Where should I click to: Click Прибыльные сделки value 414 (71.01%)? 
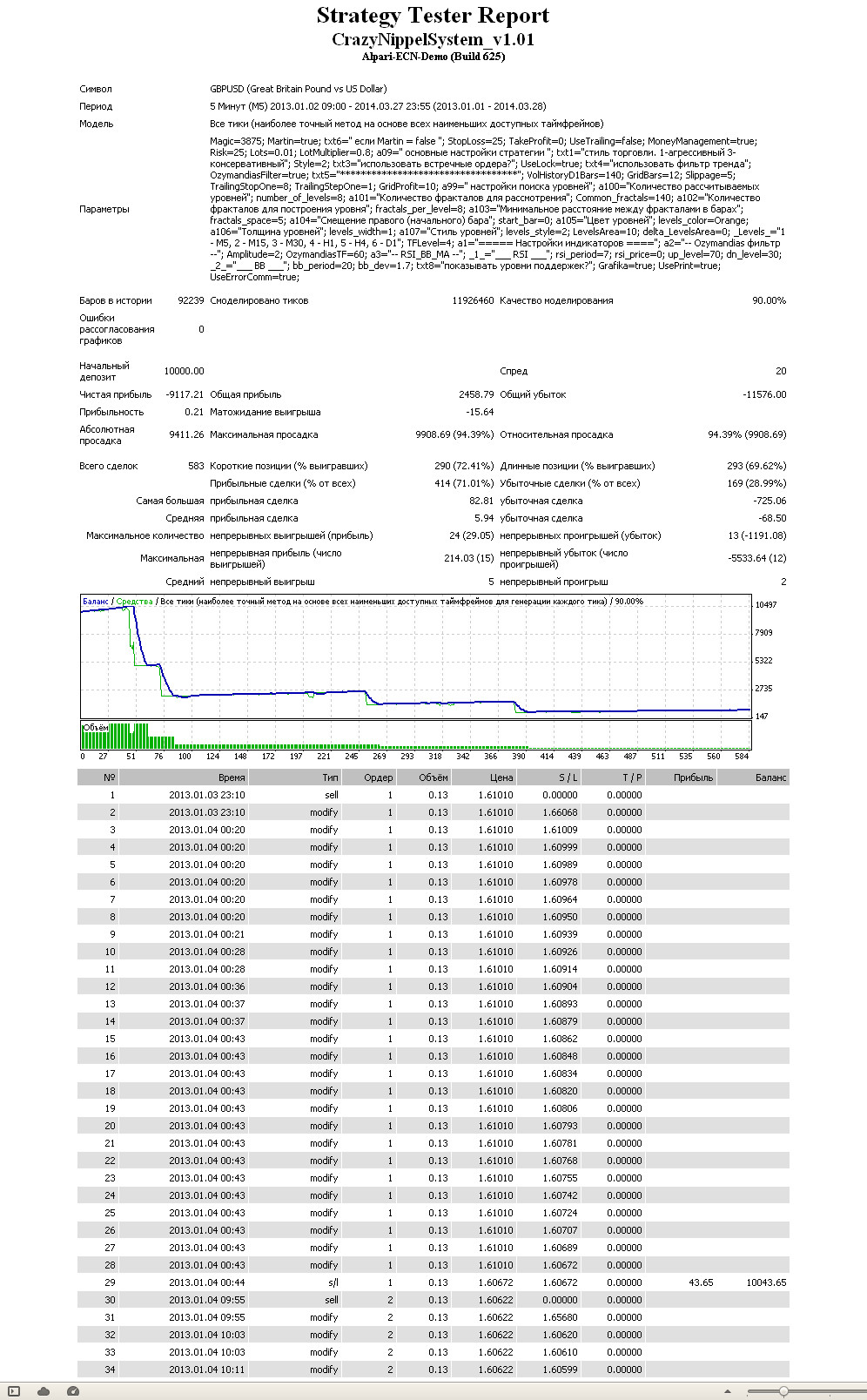[464, 483]
